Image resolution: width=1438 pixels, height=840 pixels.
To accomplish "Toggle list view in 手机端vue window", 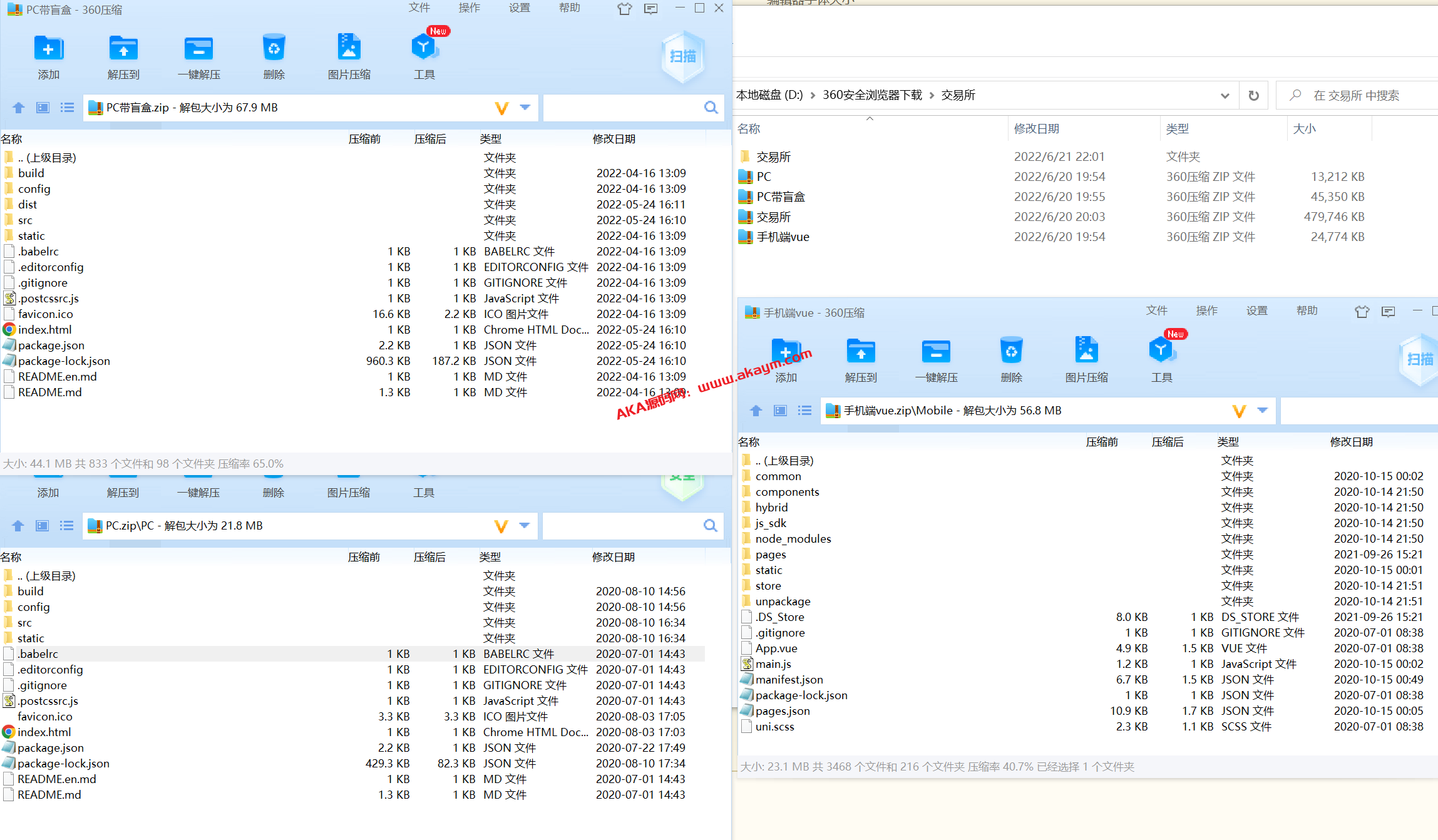I will [804, 411].
